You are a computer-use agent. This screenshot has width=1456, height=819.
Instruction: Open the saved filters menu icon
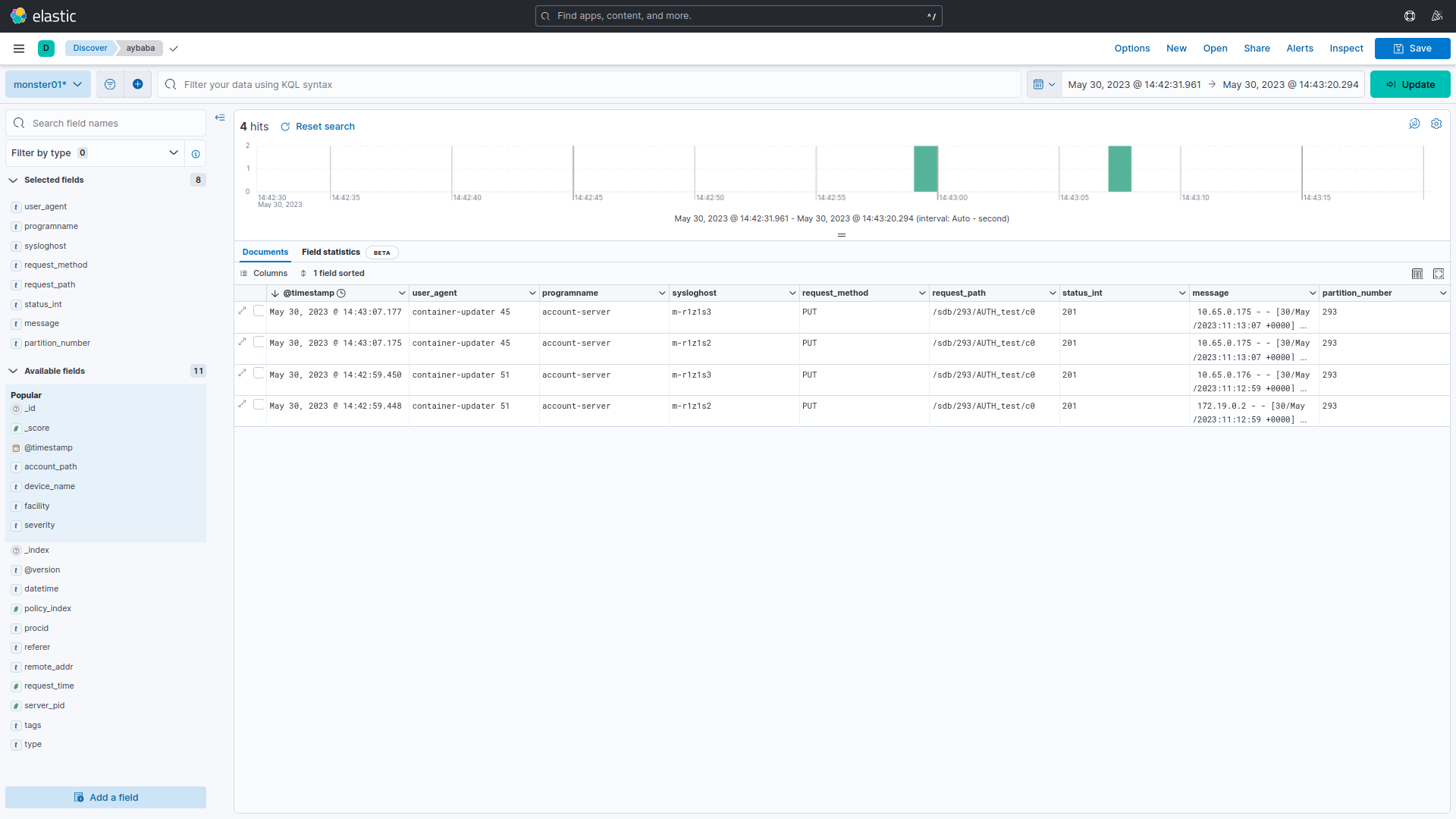coord(110,84)
